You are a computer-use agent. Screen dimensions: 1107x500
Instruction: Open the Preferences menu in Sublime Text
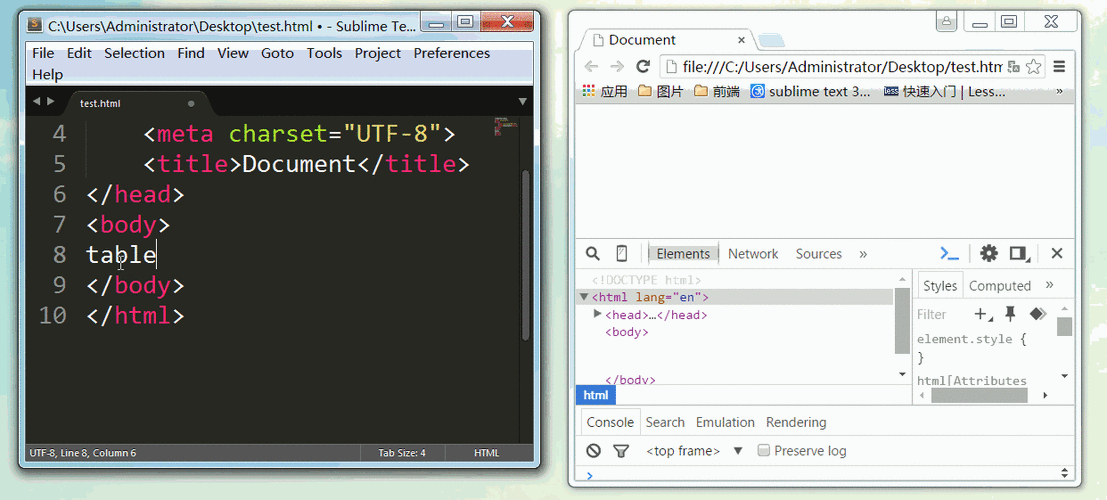[451, 53]
